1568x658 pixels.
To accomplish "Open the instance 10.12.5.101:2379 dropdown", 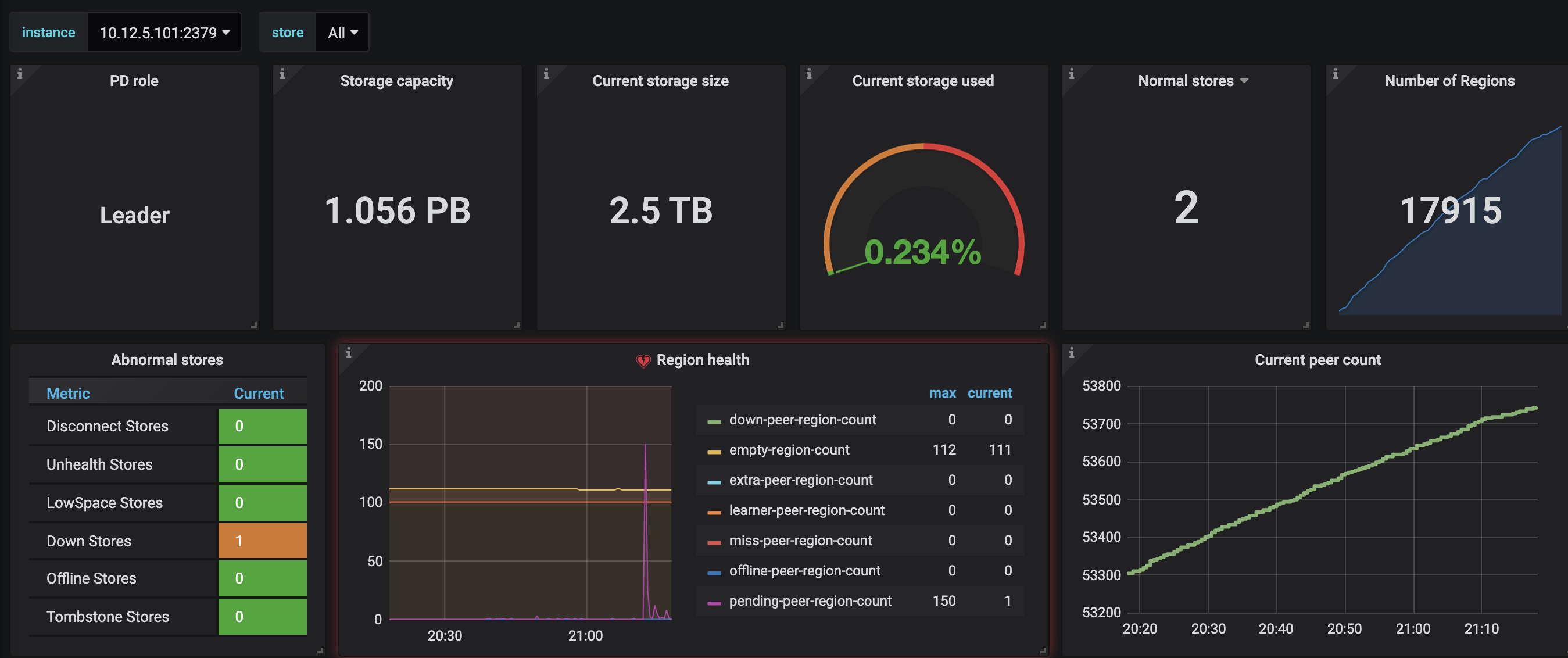I will pos(164,33).
